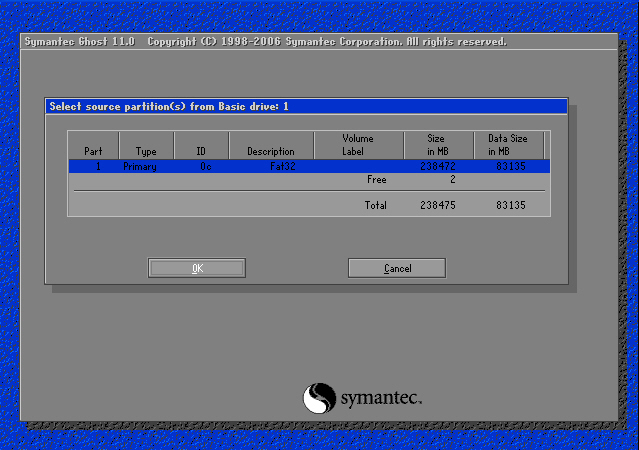
Task: Click the 'Fat32' description cell
Action: [283, 166]
